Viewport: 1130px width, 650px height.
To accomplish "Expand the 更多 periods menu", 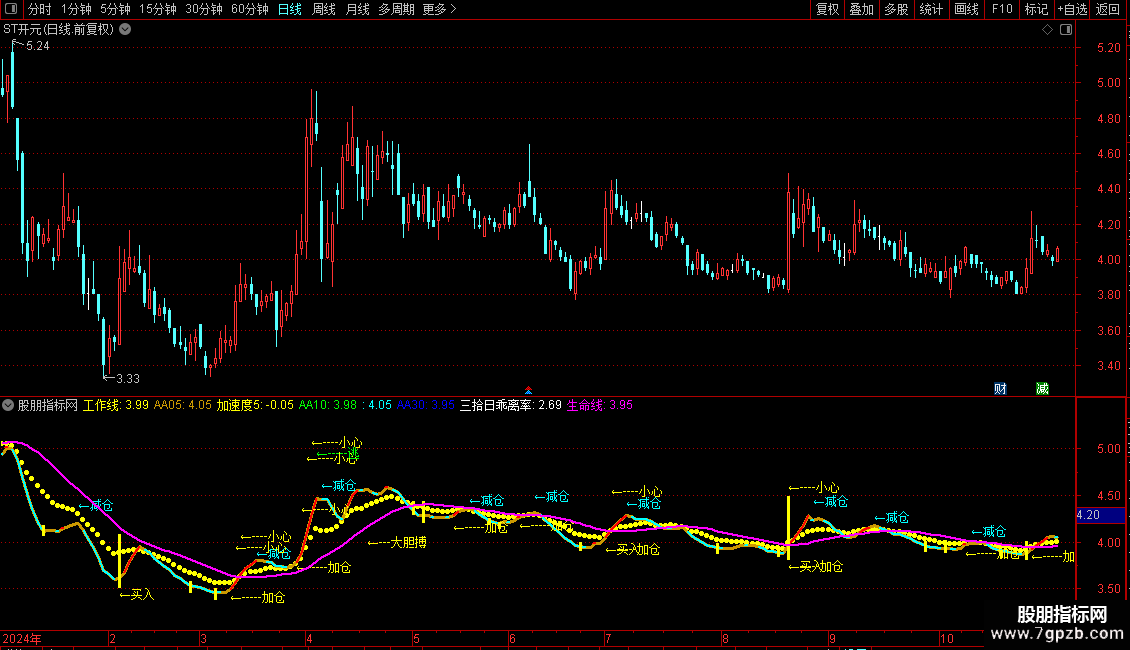I will tap(440, 9).
